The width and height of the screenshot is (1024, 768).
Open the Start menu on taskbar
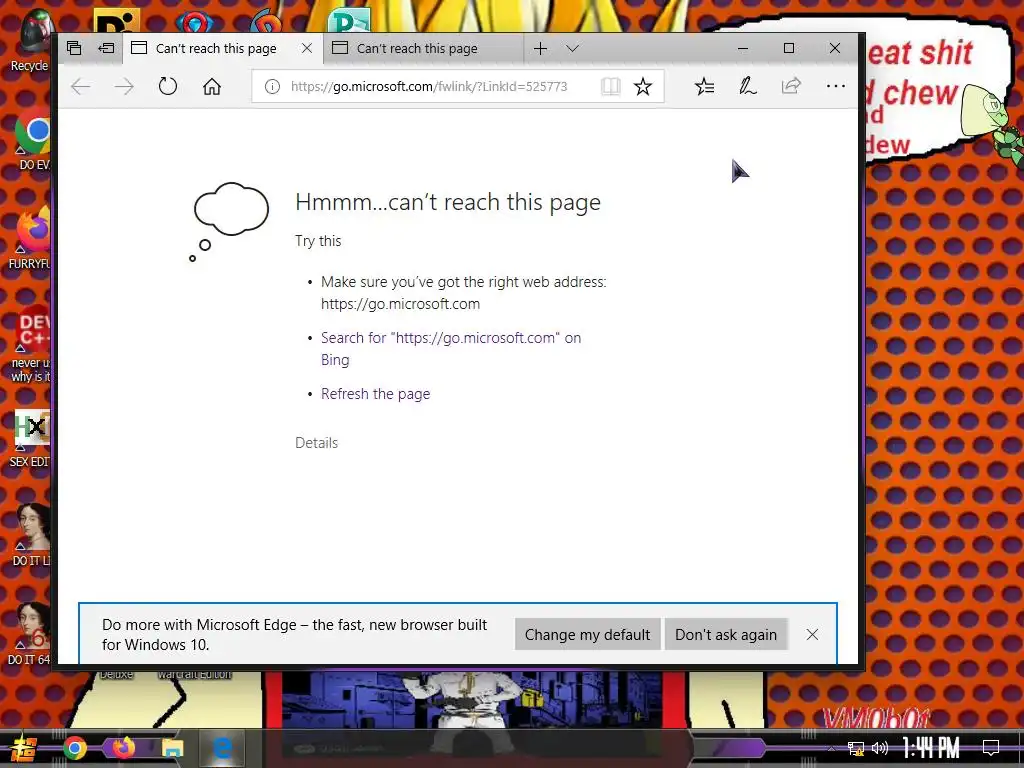click(22, 748)
